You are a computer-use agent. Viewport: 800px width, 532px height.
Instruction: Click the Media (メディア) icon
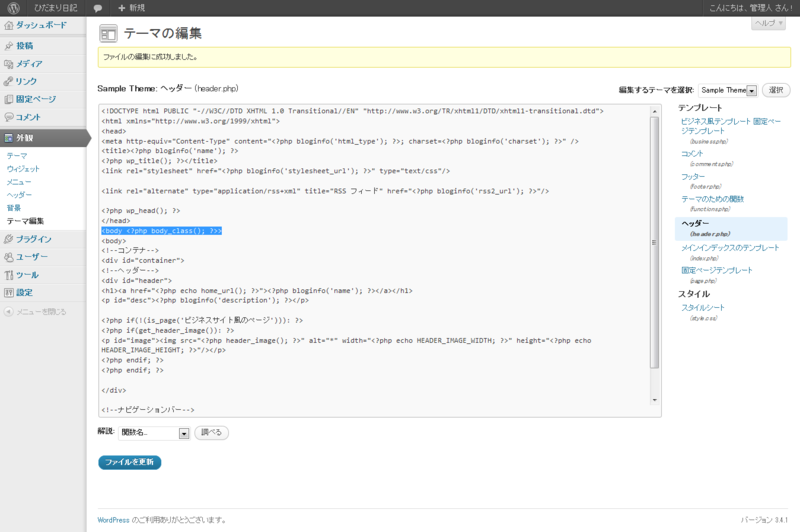9,64
